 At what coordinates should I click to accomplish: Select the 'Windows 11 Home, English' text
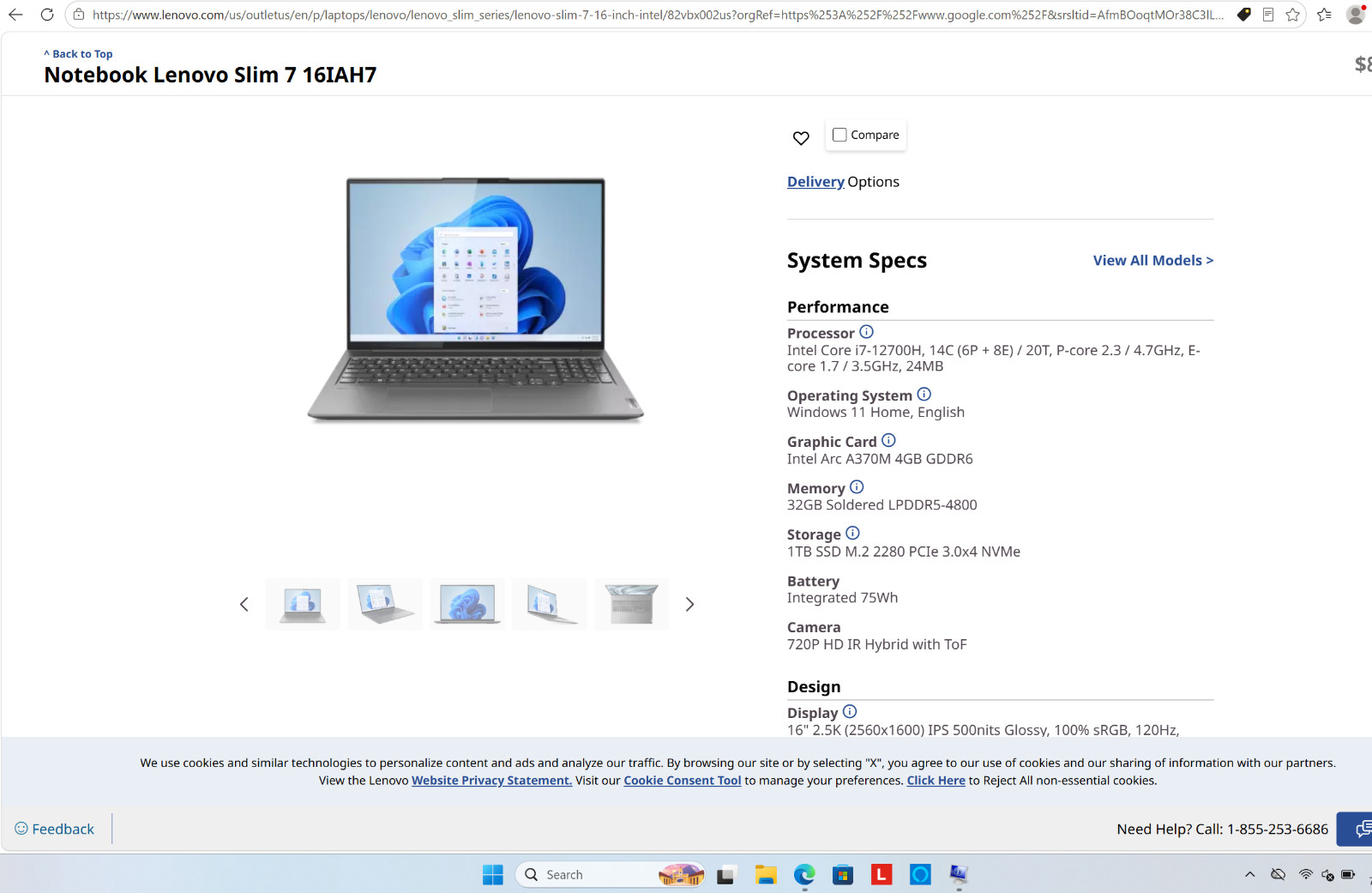click(x=876, y=413)
